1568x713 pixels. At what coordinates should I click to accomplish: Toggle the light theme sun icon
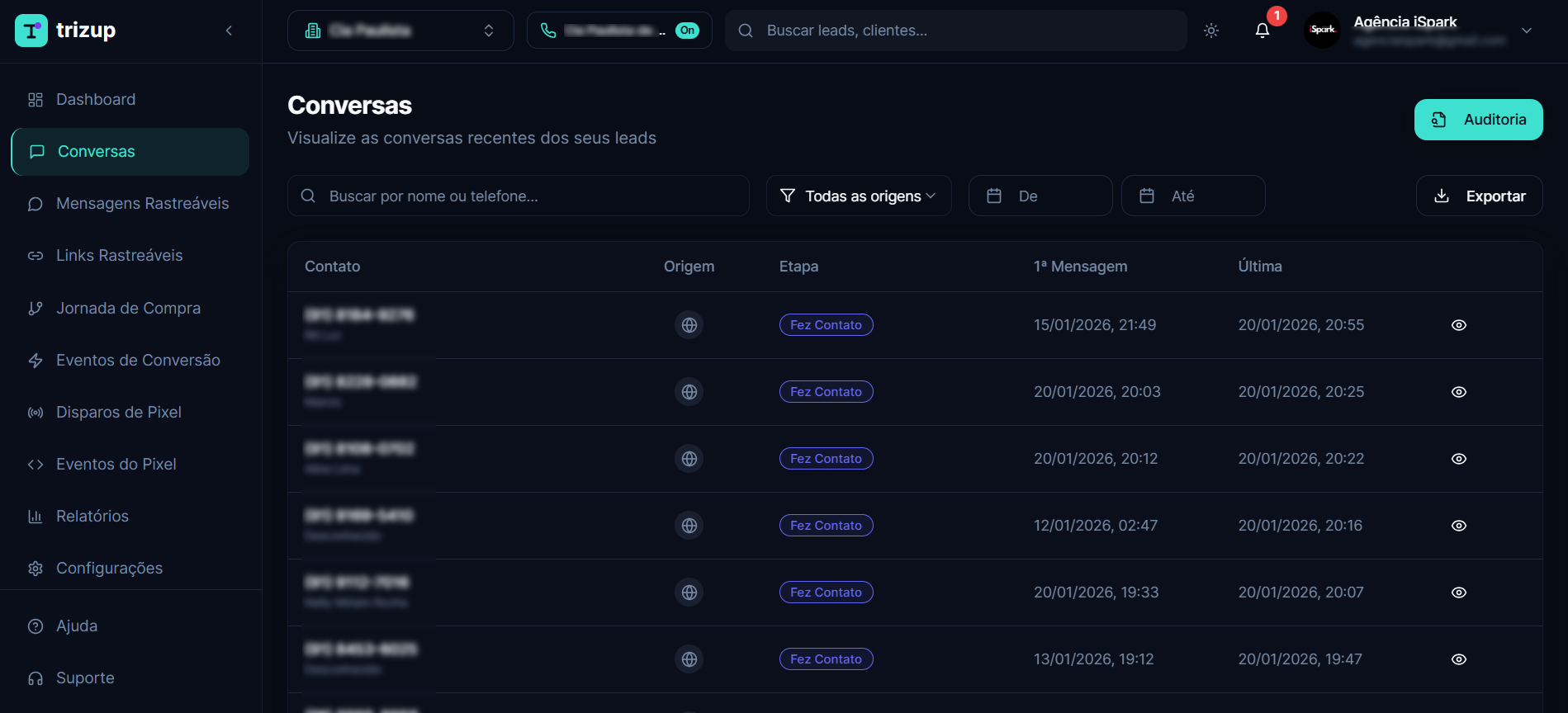coord(1211,31)
